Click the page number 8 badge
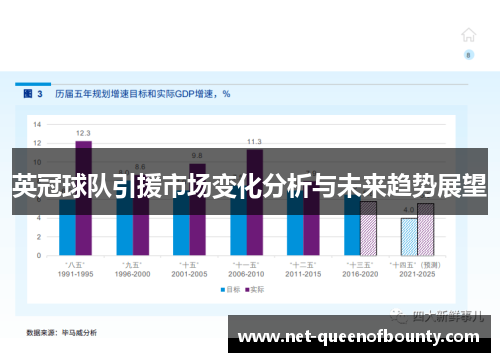 469,55
